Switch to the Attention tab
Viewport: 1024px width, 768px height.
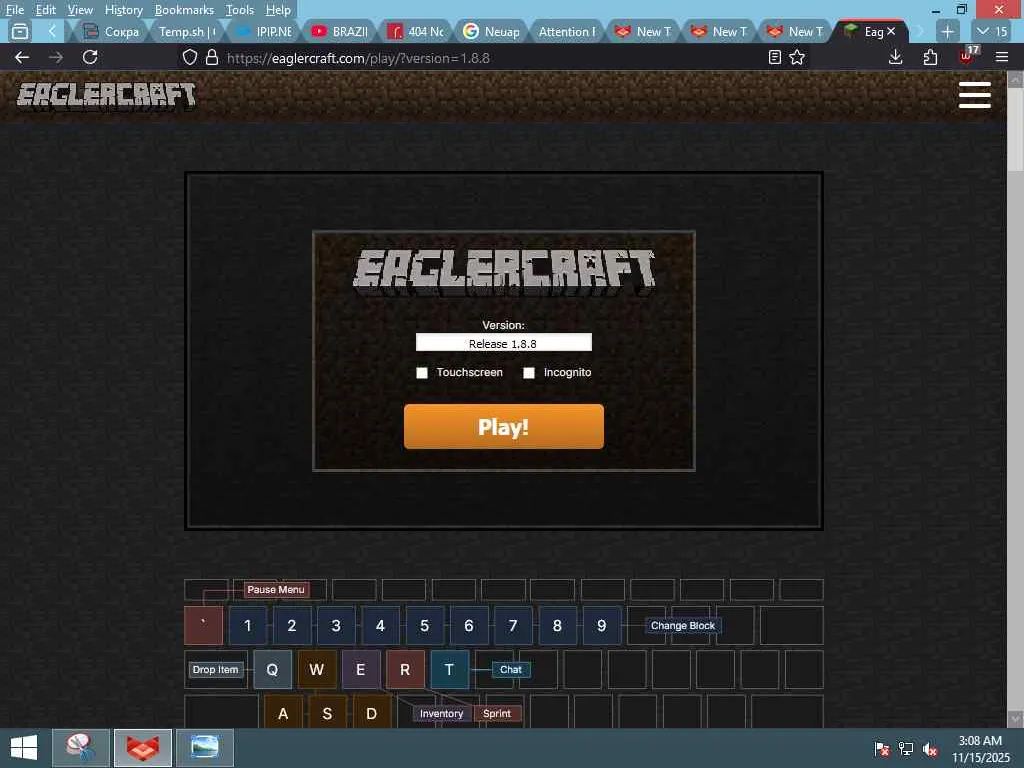point(567,31)
